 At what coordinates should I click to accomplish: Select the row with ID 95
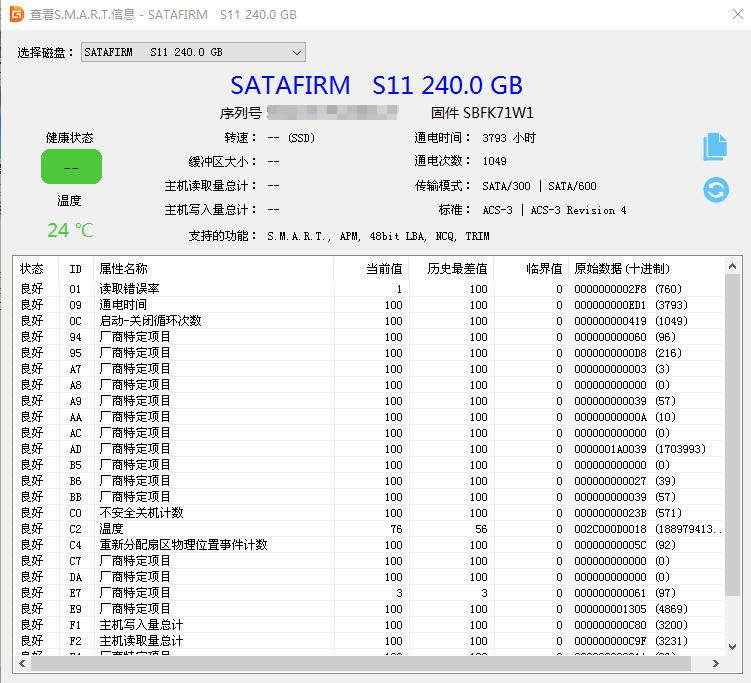[x=369, y=353]
